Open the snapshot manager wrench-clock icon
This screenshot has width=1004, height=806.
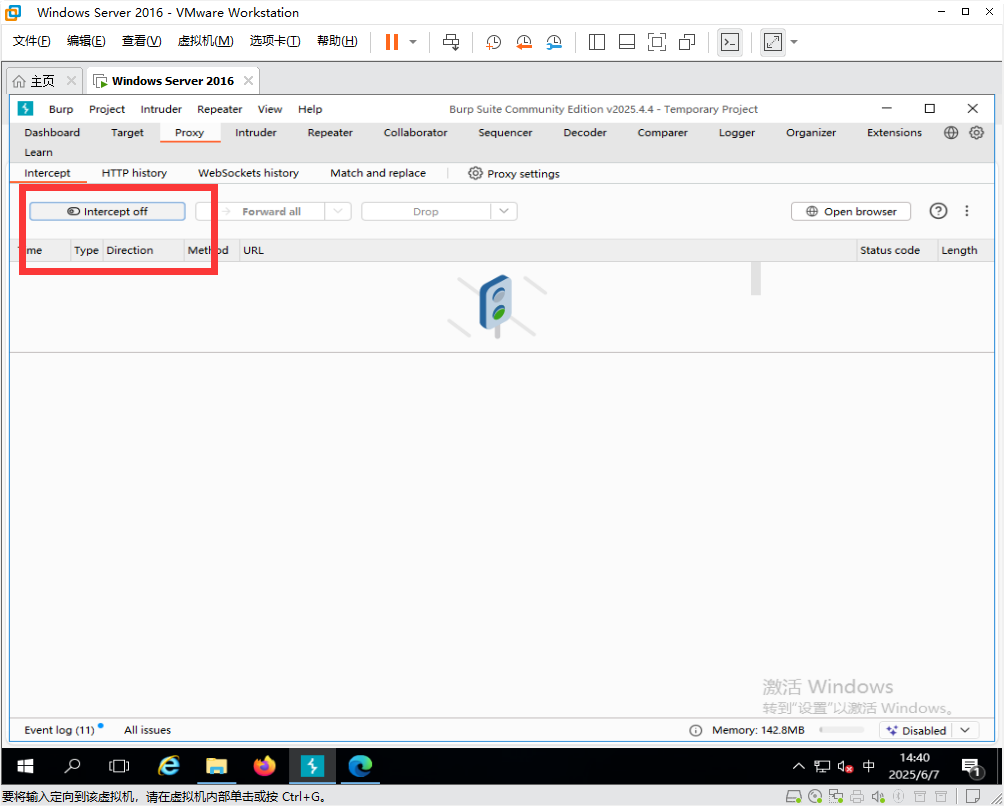(x=554, y=42)
